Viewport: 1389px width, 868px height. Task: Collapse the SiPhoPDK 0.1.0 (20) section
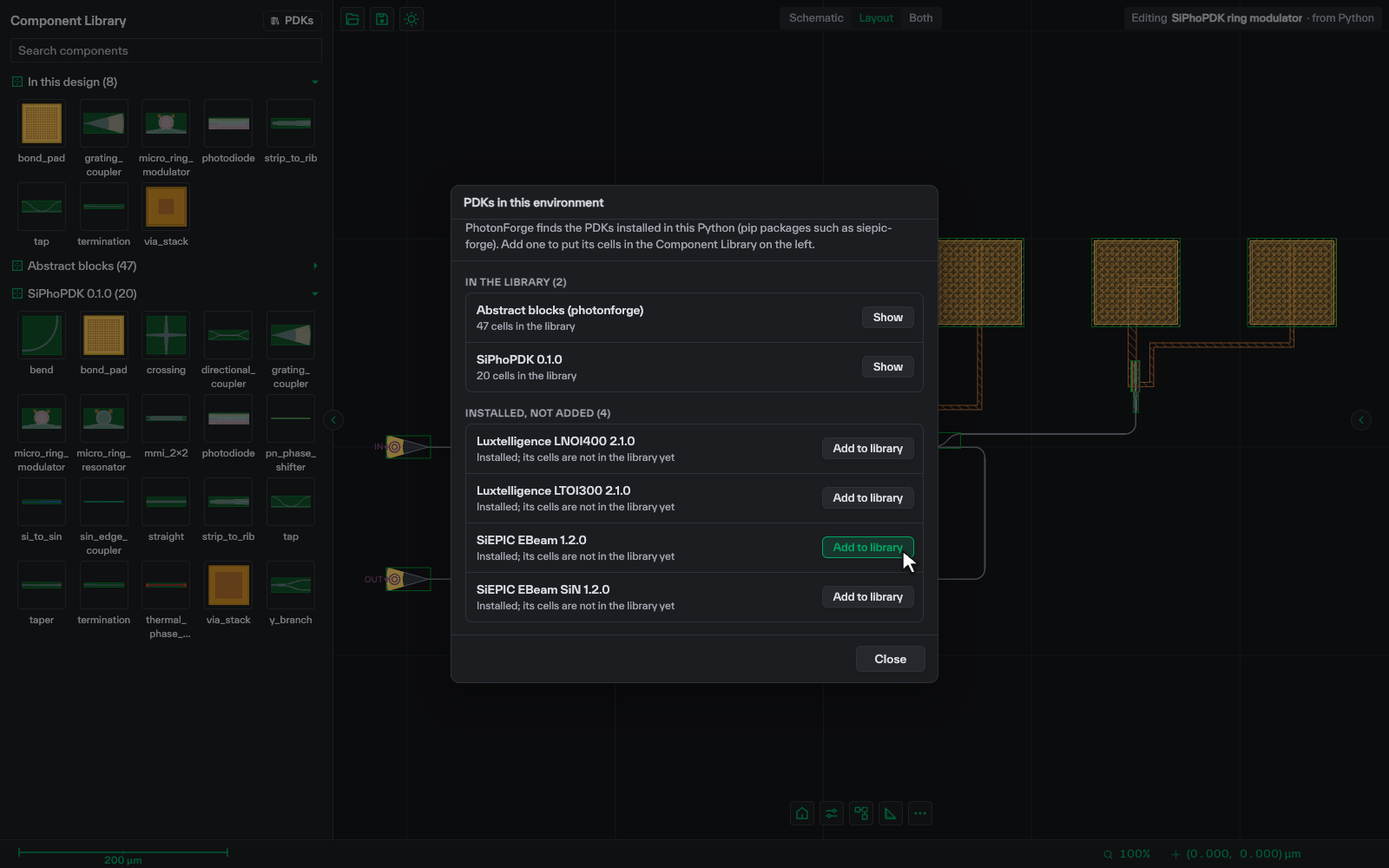coord(315,293)
